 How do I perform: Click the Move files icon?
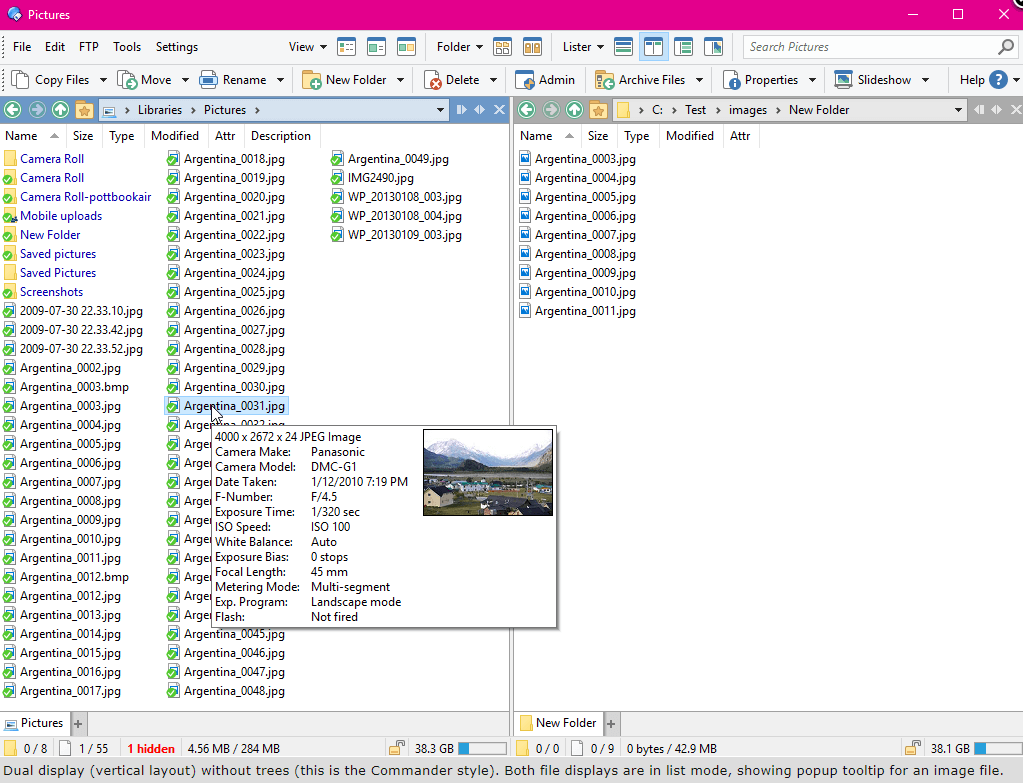[x=127, y=80]
